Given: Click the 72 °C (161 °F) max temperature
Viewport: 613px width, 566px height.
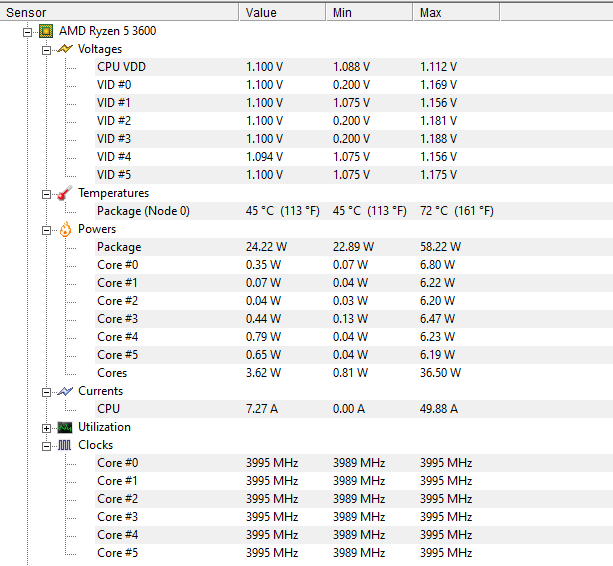Looking at the screenshot, I should point(457,211).
